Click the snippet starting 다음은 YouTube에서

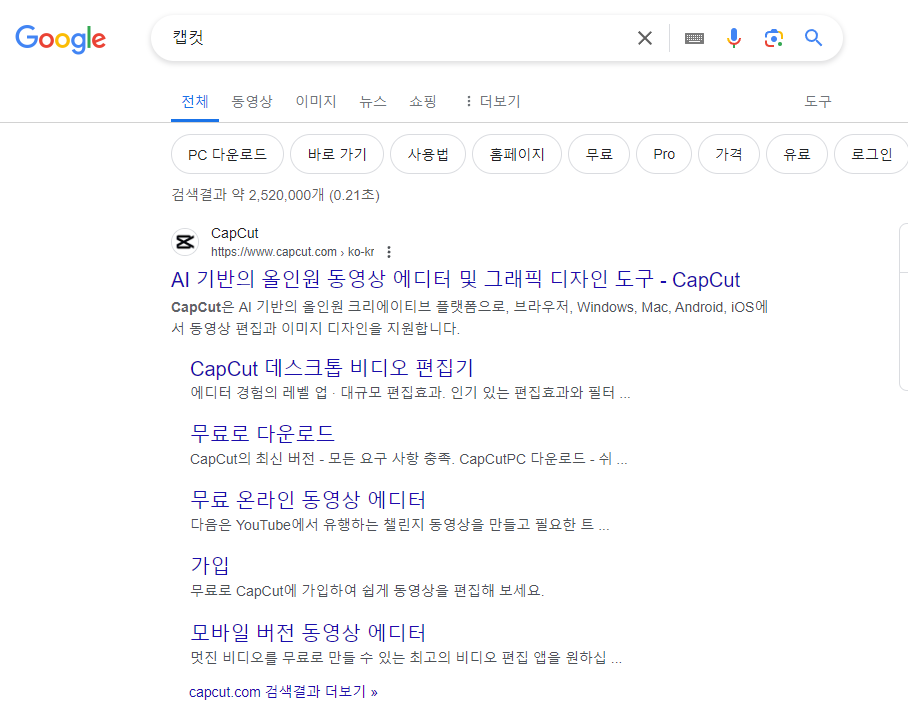tap(400, 525)
